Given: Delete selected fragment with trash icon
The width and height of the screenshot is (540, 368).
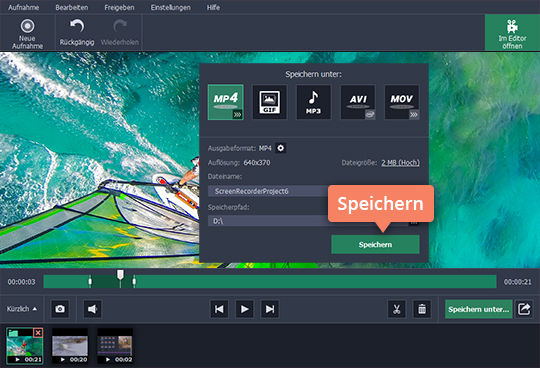Looking at the screenshot, I should (x=422, y=309).
